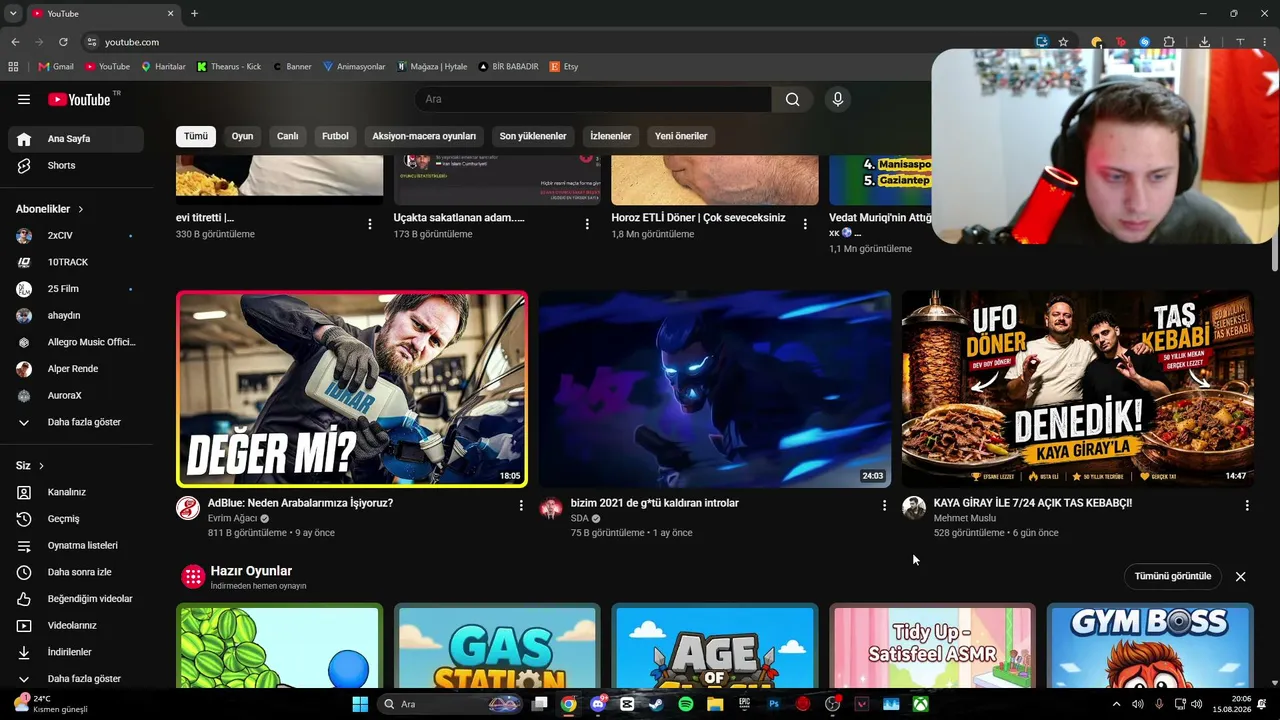Open the browser extensions puzzle icon
This screenshot has width=1280, height=720.
1169,42
